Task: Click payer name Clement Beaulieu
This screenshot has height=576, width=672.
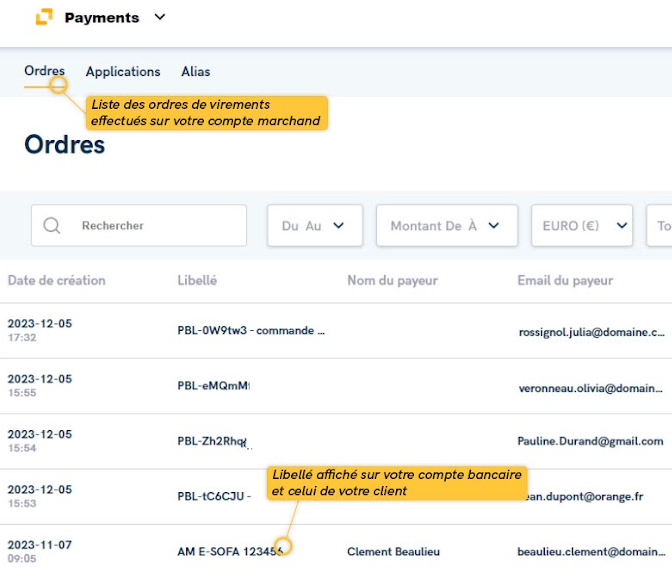Action: [x=393, y=552]
